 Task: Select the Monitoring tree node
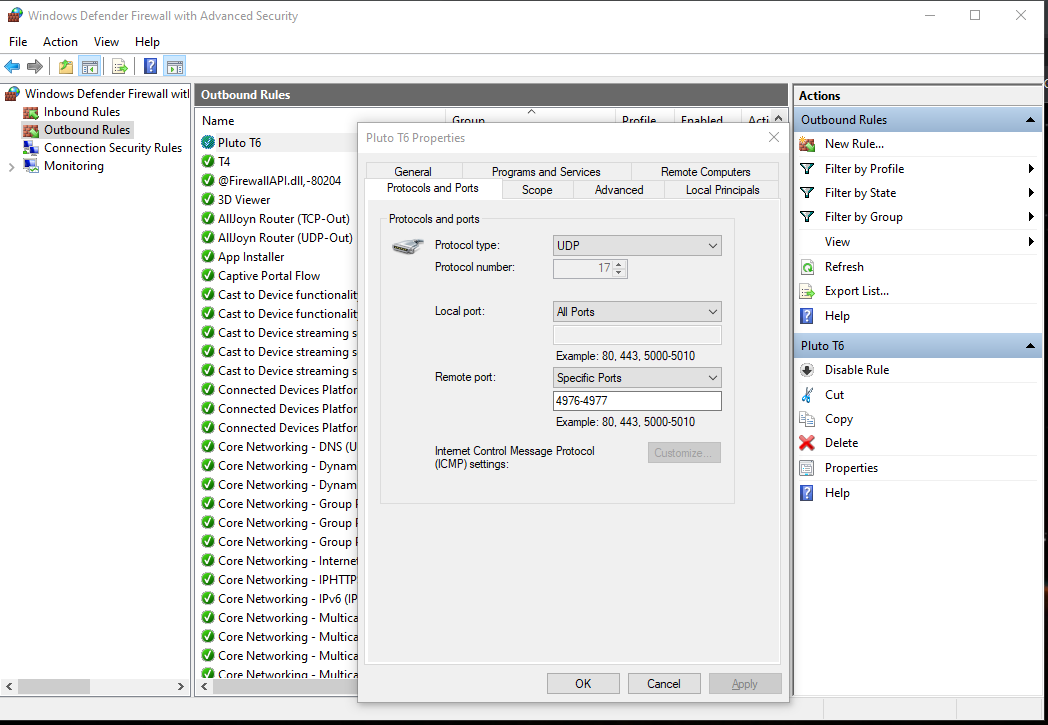[74, 166]
